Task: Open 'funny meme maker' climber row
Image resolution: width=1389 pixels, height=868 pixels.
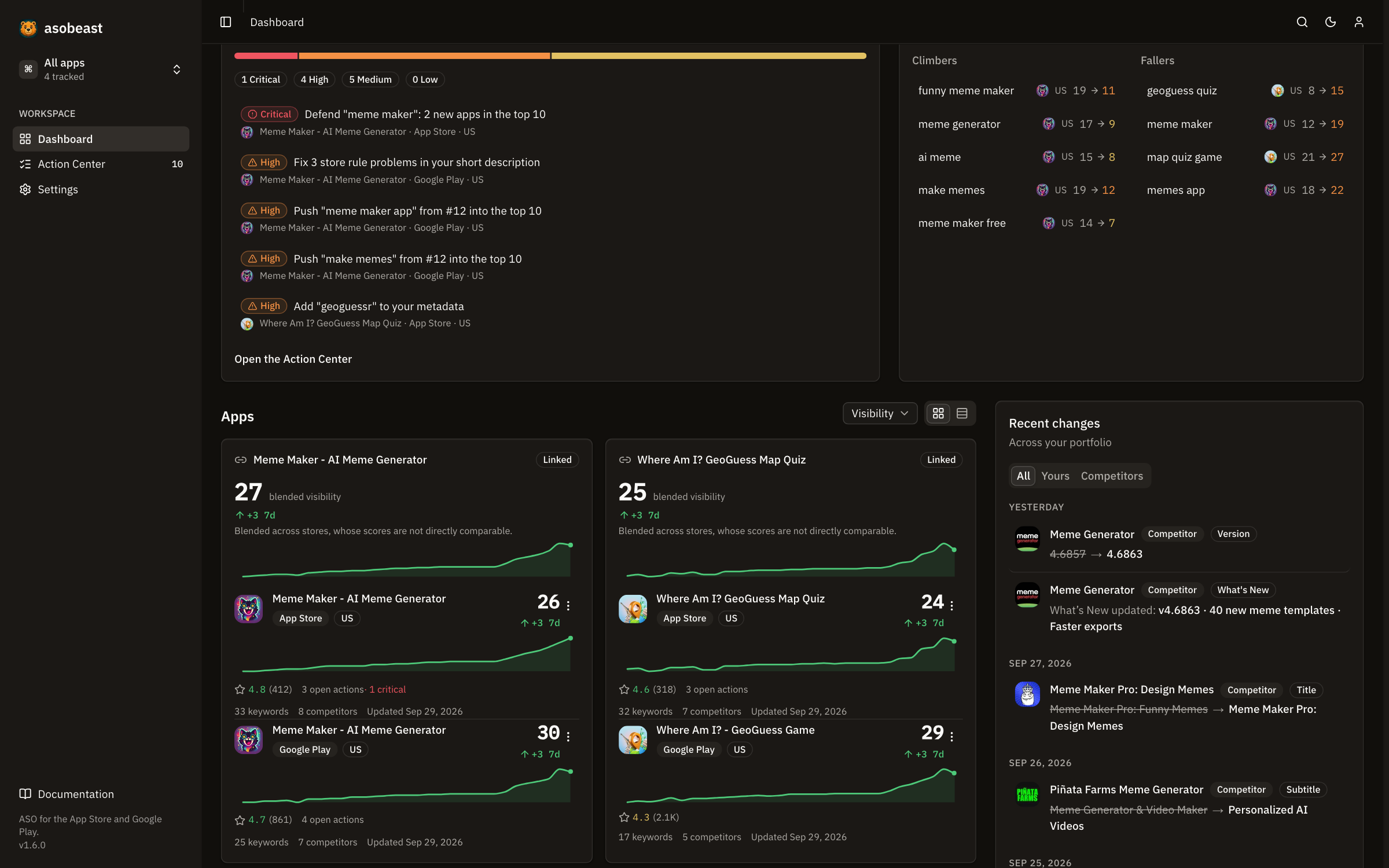Action: 1016,90
